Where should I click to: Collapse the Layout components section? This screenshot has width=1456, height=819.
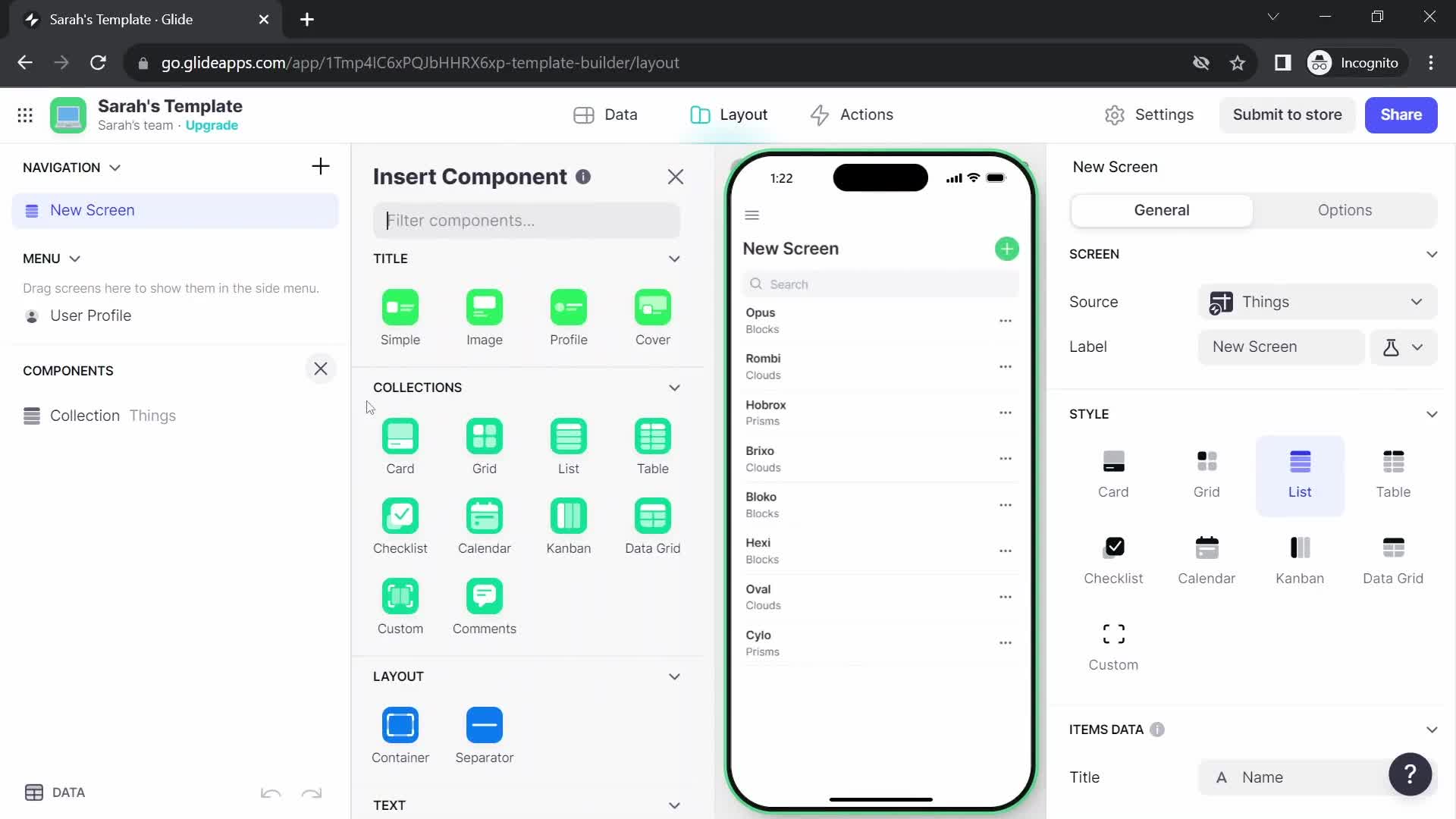click(x=674, y=677)
